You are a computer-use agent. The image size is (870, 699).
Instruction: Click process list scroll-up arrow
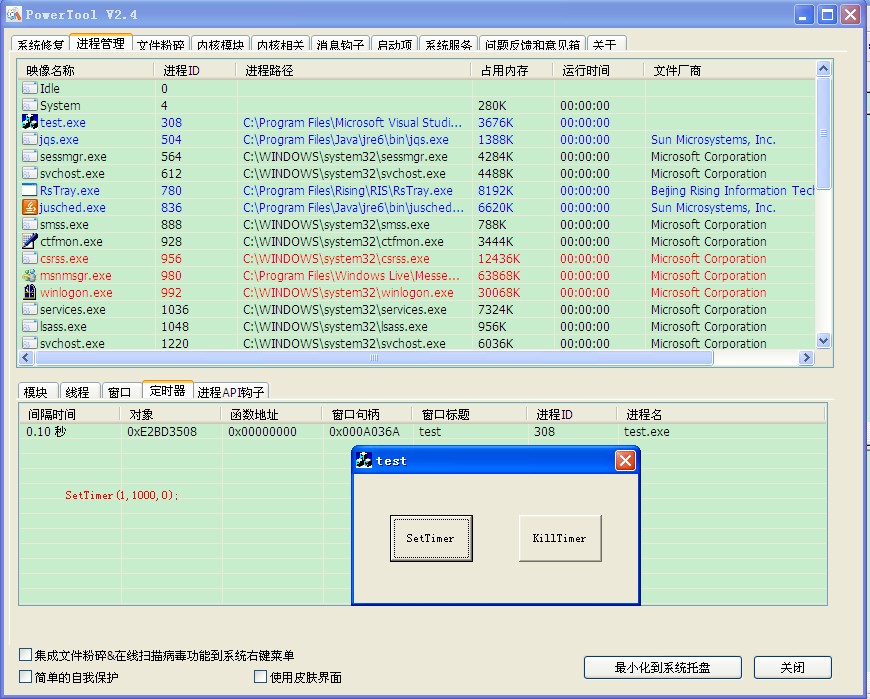tap(823, 69)
